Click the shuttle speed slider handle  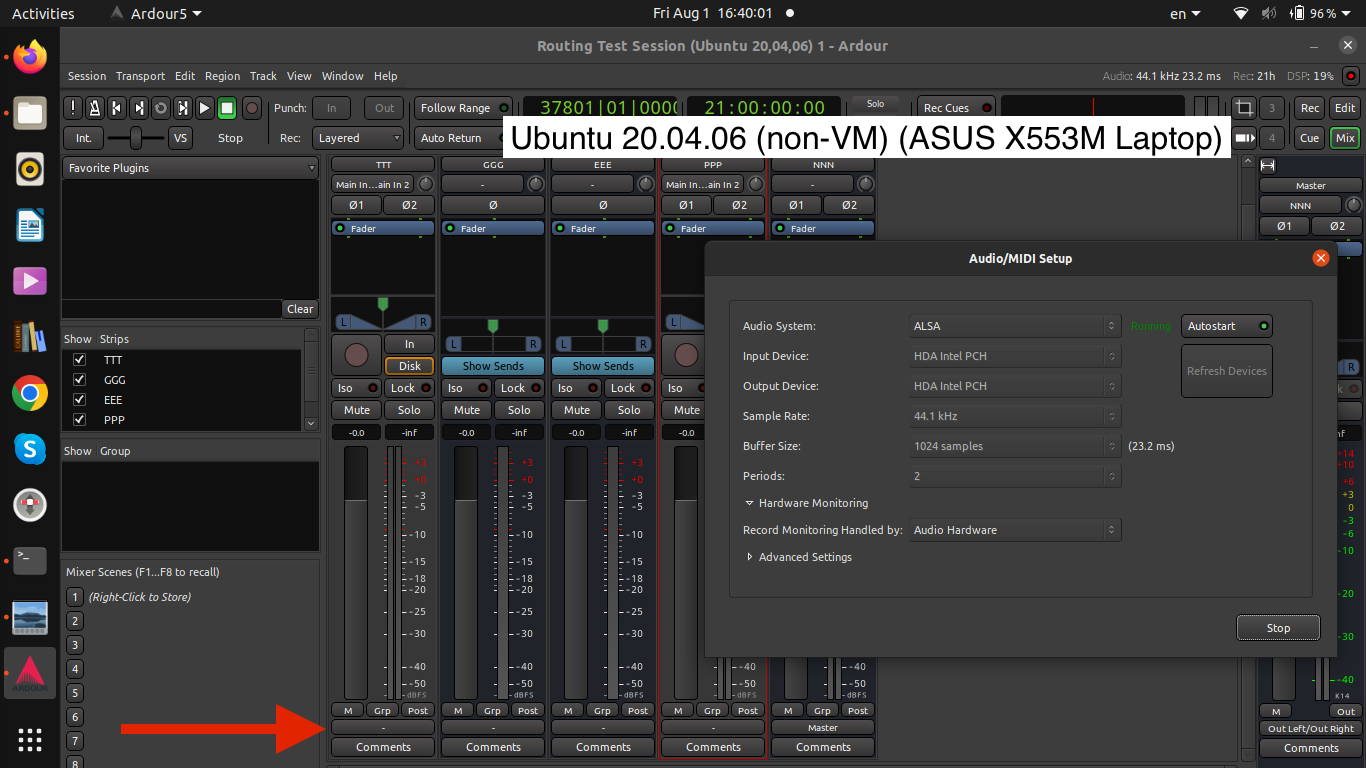tap(135, 138)
